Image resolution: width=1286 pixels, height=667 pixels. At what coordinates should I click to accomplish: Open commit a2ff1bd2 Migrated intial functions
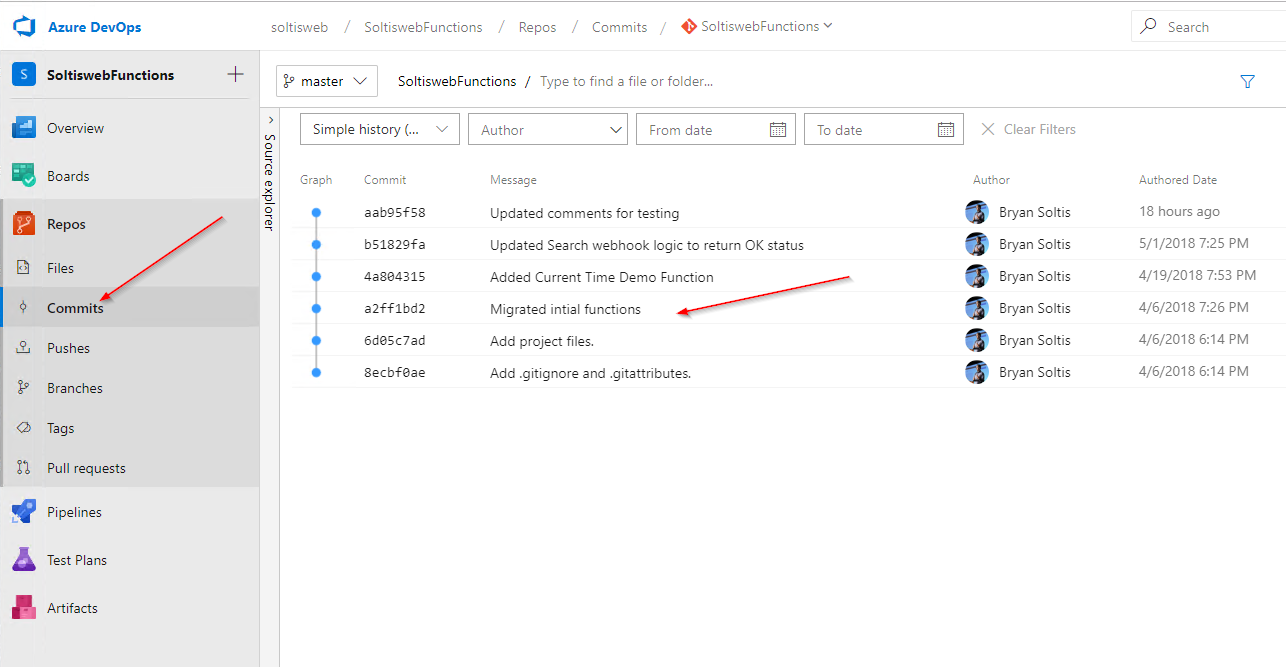(x=565, y=309)
